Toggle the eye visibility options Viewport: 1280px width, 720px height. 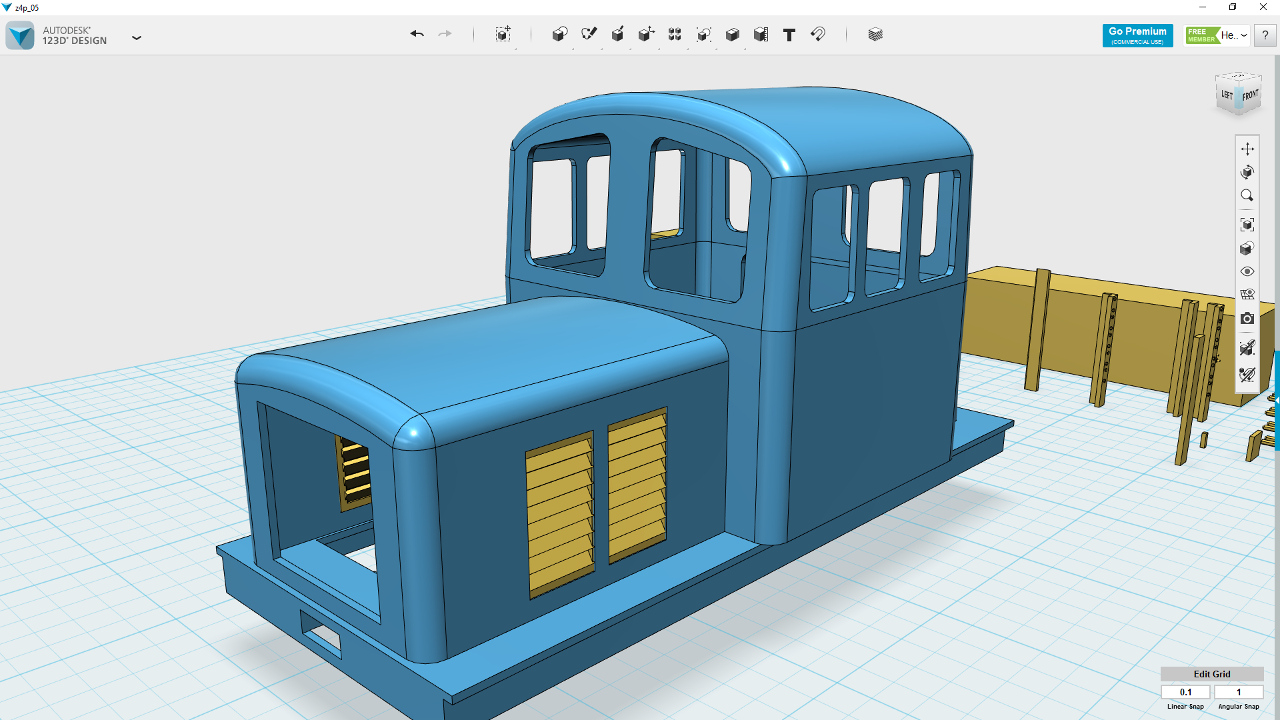[x=1247, y=271]
